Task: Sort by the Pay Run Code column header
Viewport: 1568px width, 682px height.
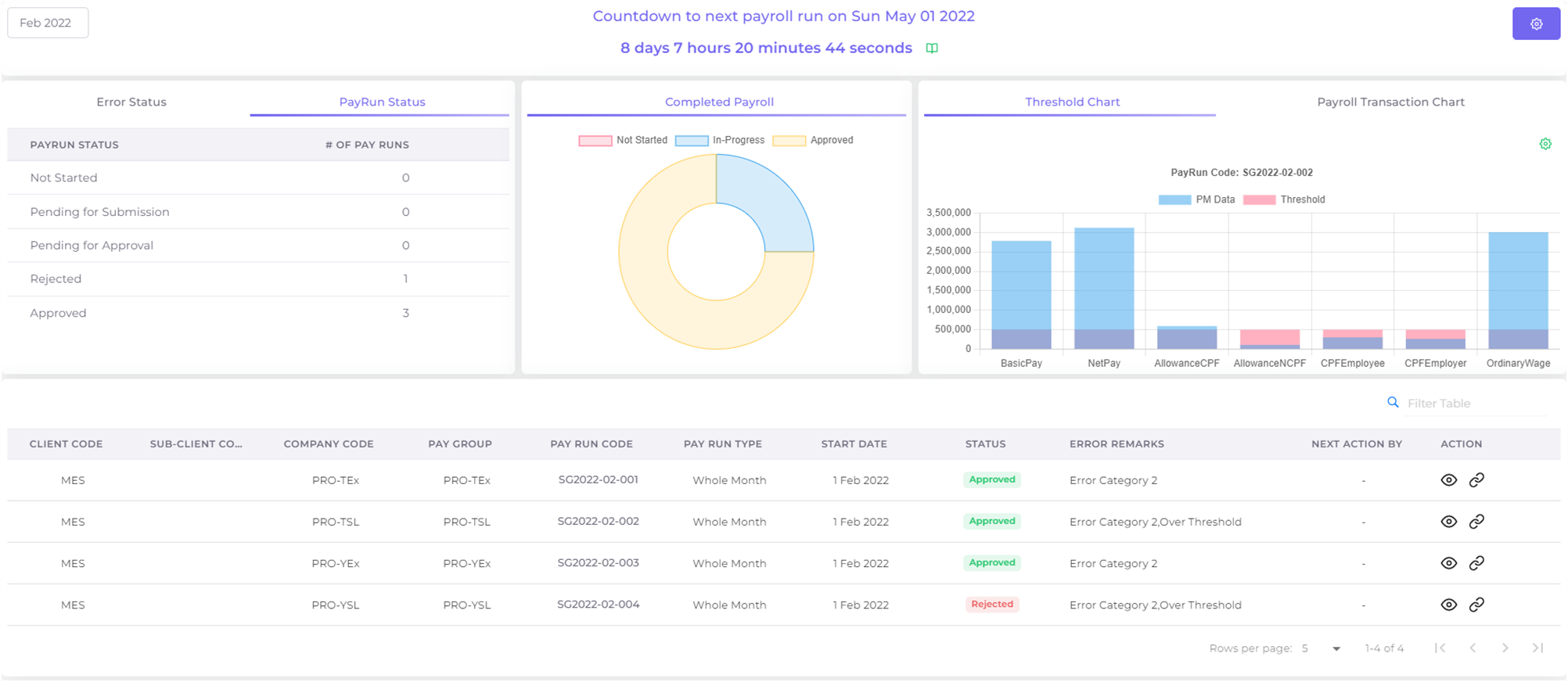Action: point(592,443)
